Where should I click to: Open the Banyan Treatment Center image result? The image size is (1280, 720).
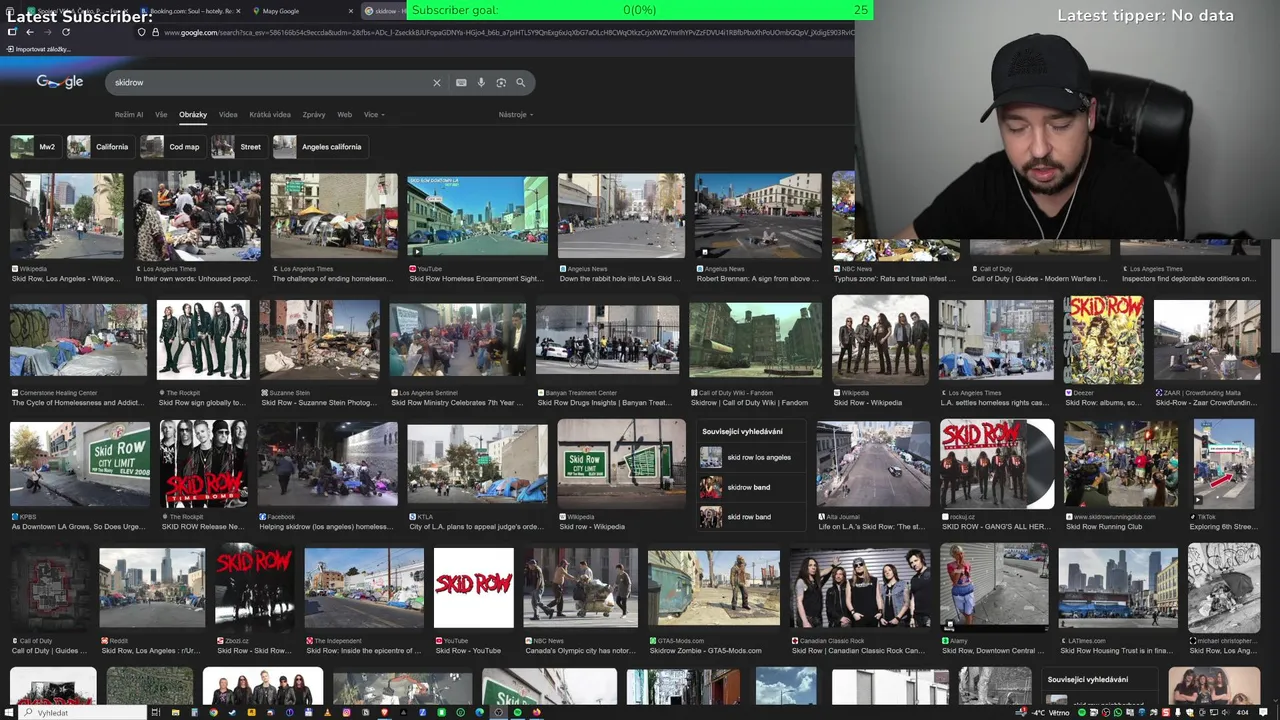(x=607, y=340)
